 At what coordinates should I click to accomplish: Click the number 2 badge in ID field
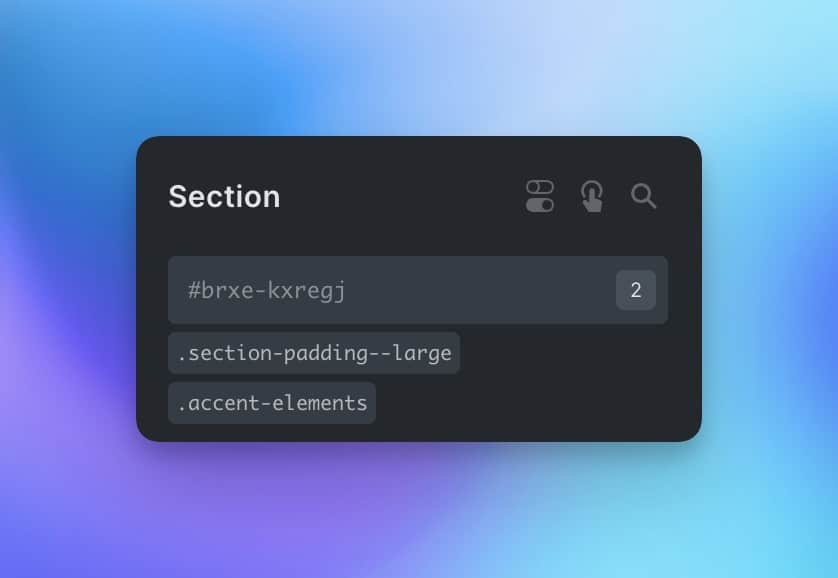(635, 290)
